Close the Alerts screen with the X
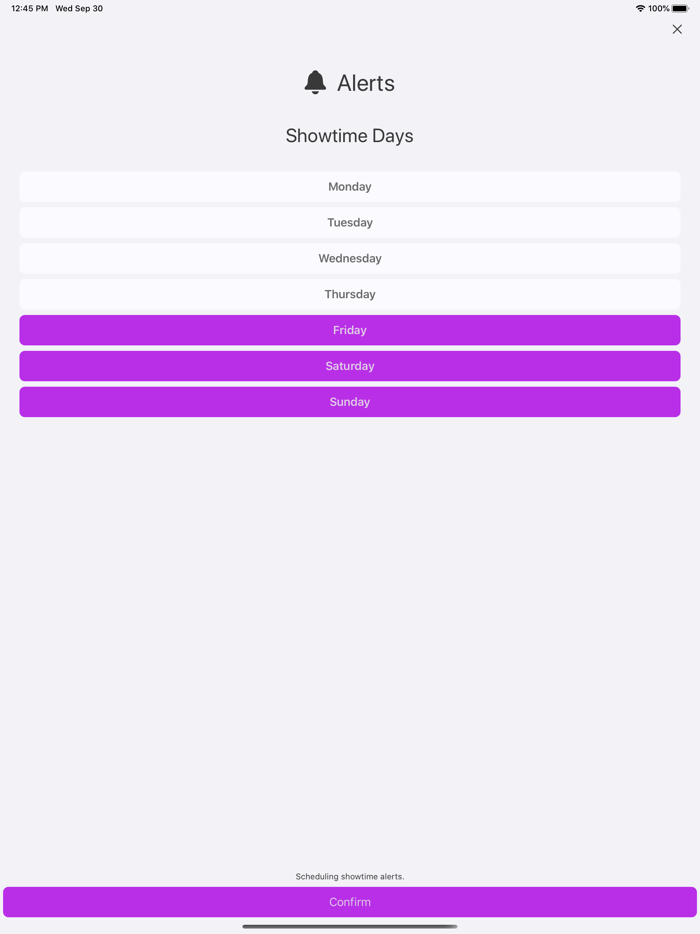This screenshot has width=700, height=934. [x=677, y=29]
